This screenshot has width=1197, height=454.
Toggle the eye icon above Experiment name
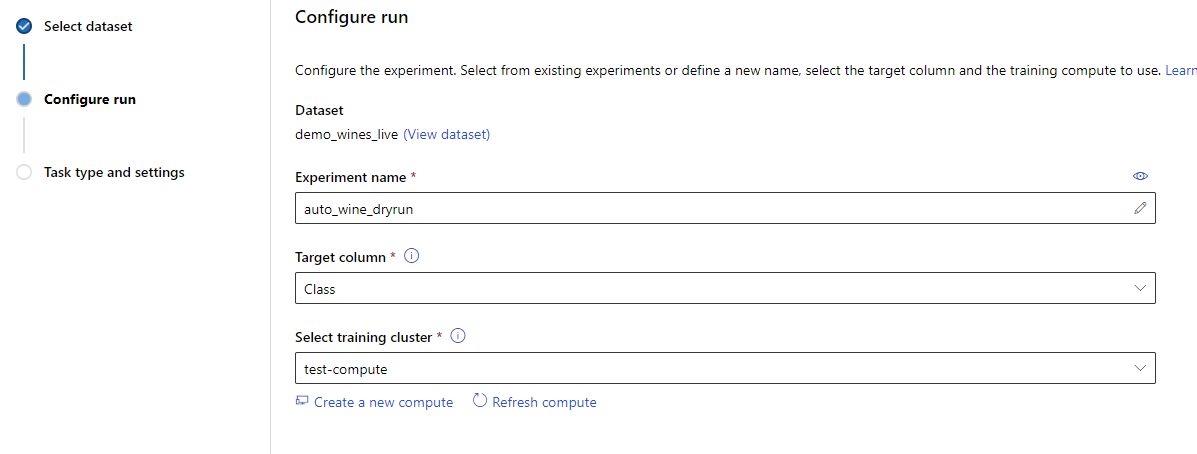[1140, 176]
